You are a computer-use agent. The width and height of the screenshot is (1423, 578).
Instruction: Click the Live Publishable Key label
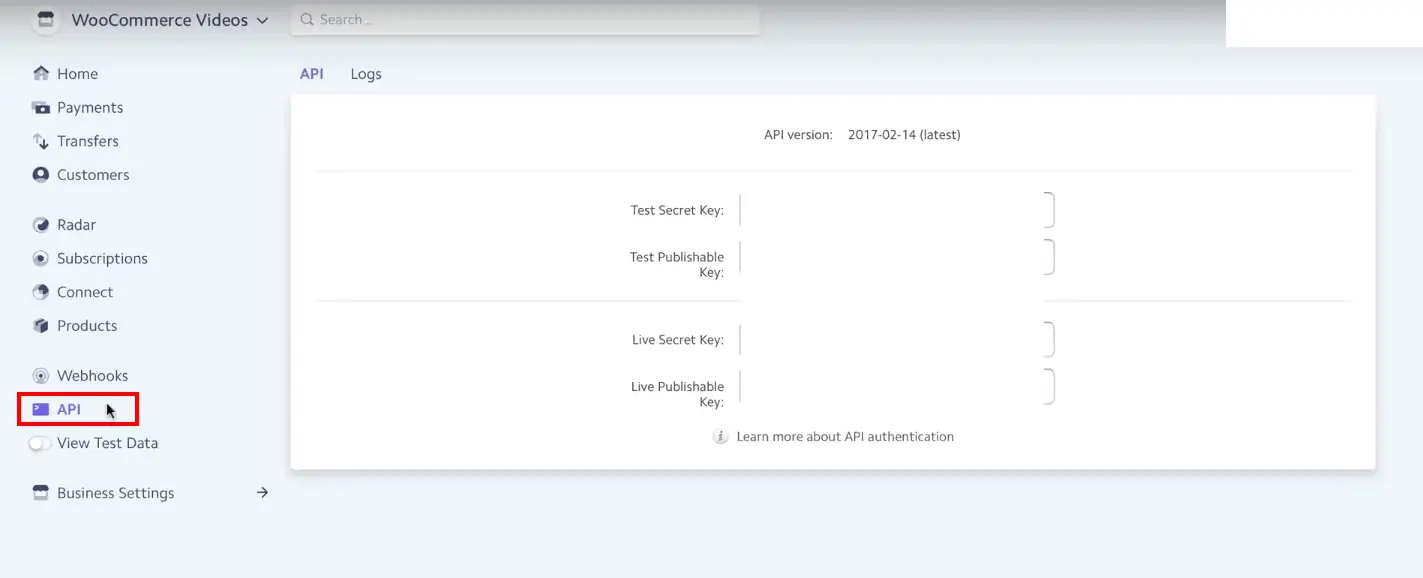click(x=678, y=394)
